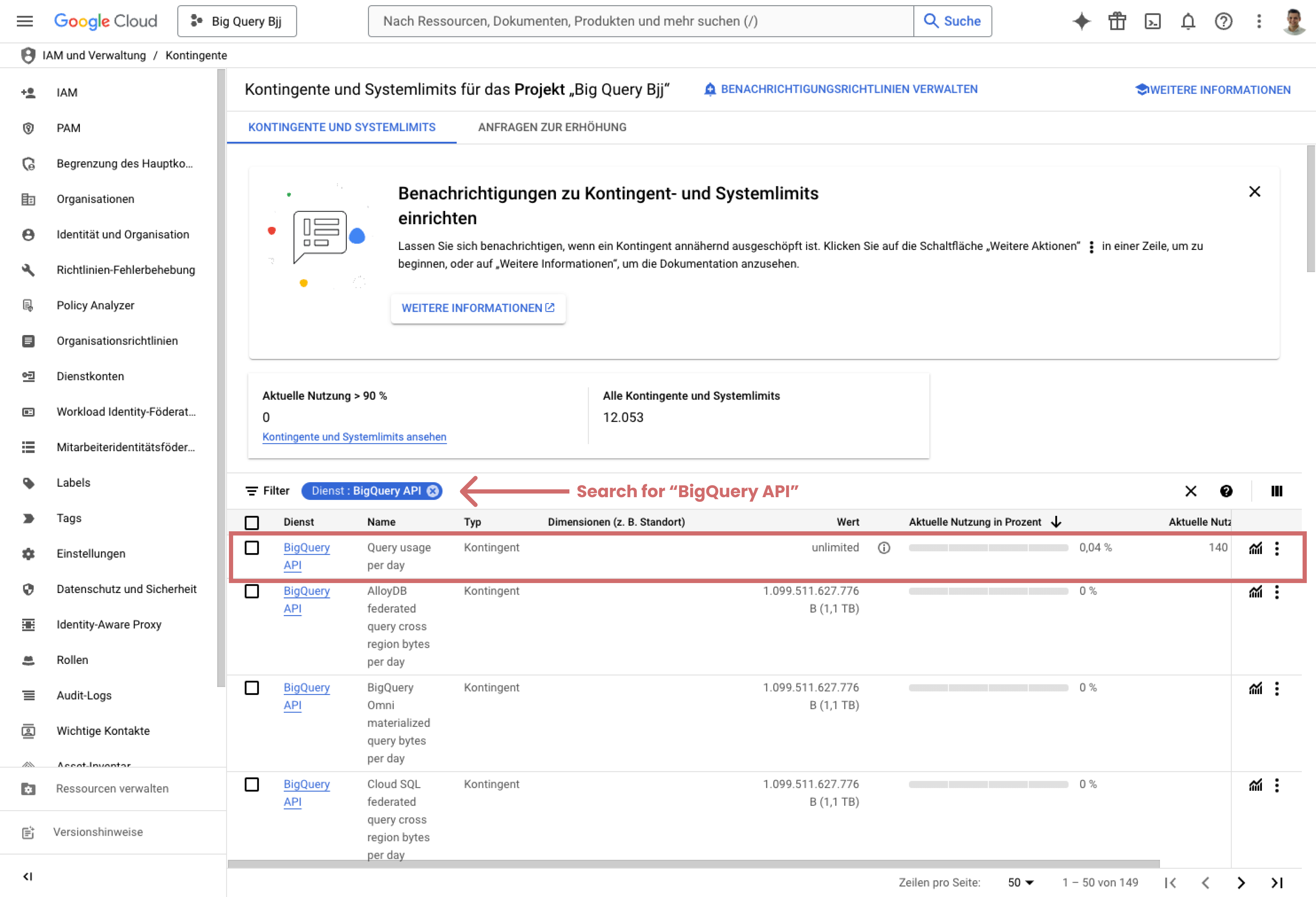Viewport: 1316px width, 897px height.
Task: Check the Query usage per day row
Action: pyautogui.click(x=252, y=548)
